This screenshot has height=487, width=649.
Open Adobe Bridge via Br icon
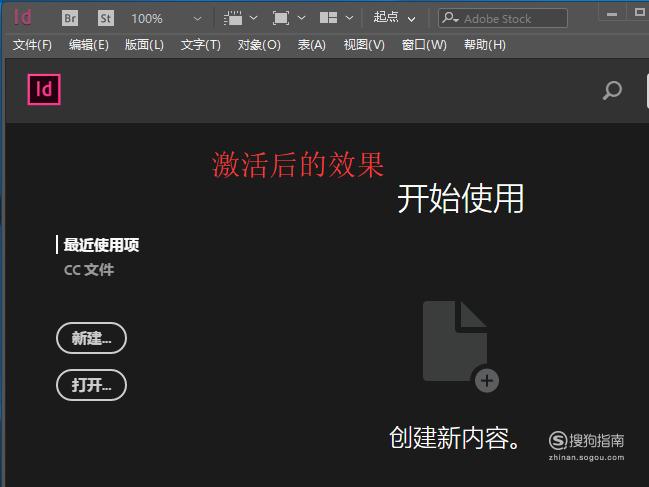pos(70,18)
